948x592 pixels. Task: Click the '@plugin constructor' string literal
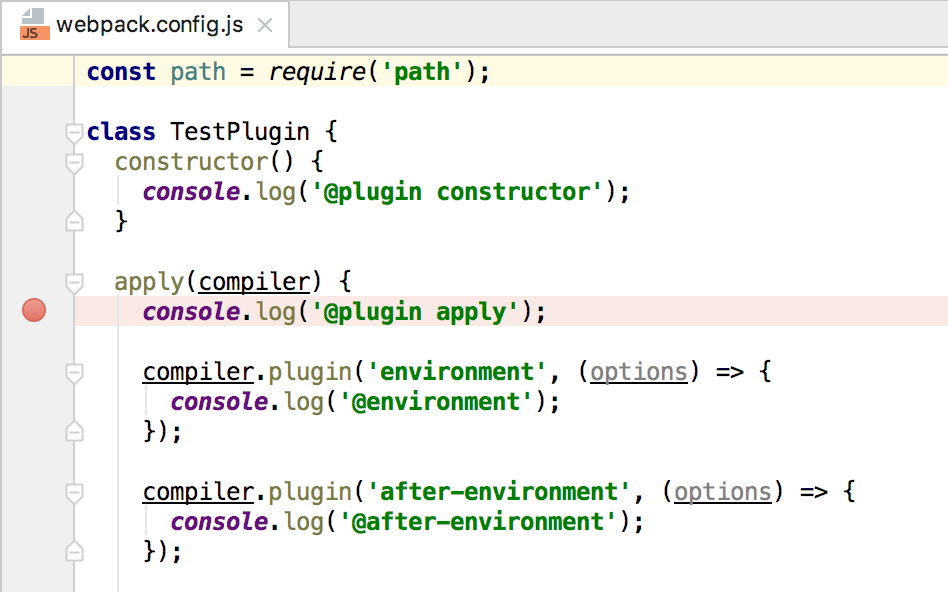pyautogui.click(x=458, y=192)
